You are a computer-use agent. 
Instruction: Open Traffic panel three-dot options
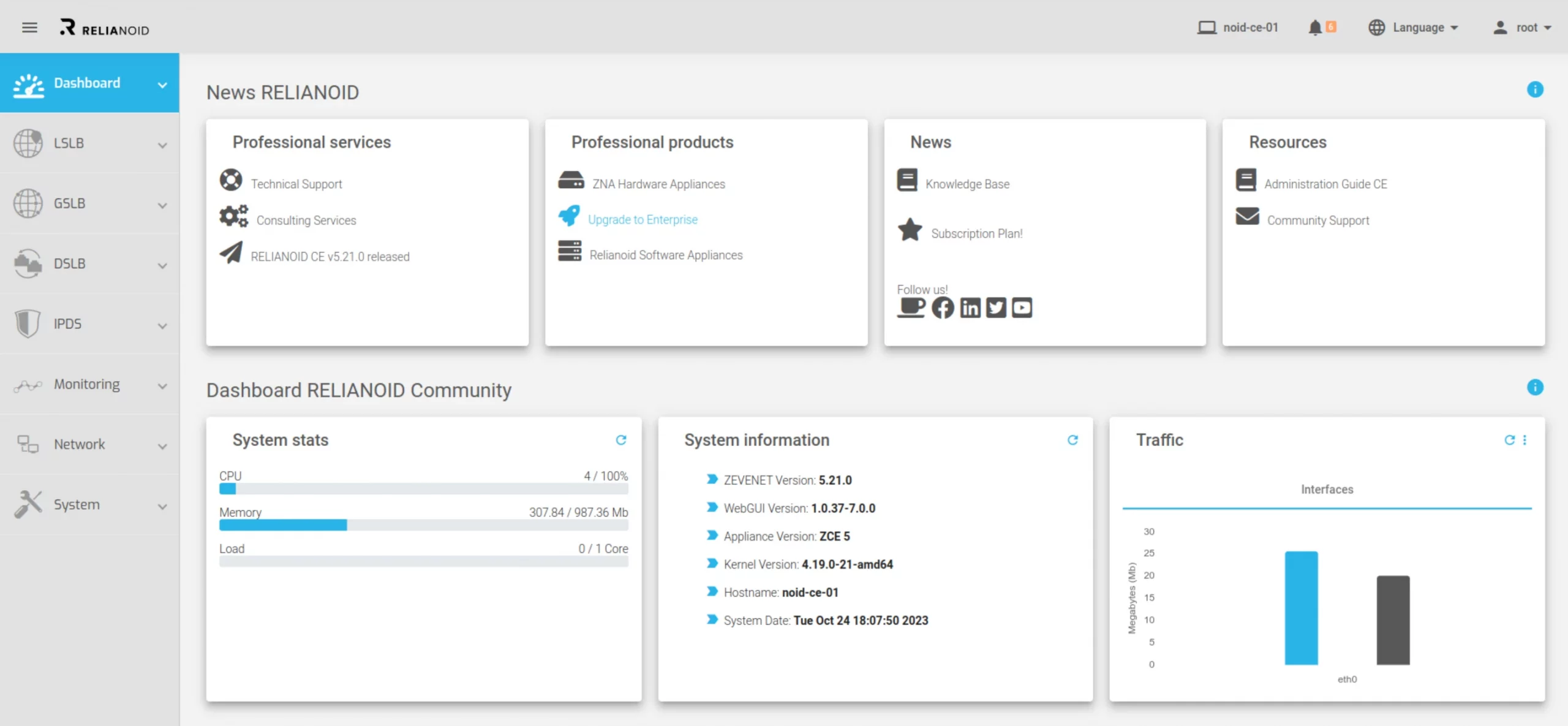1525,440
